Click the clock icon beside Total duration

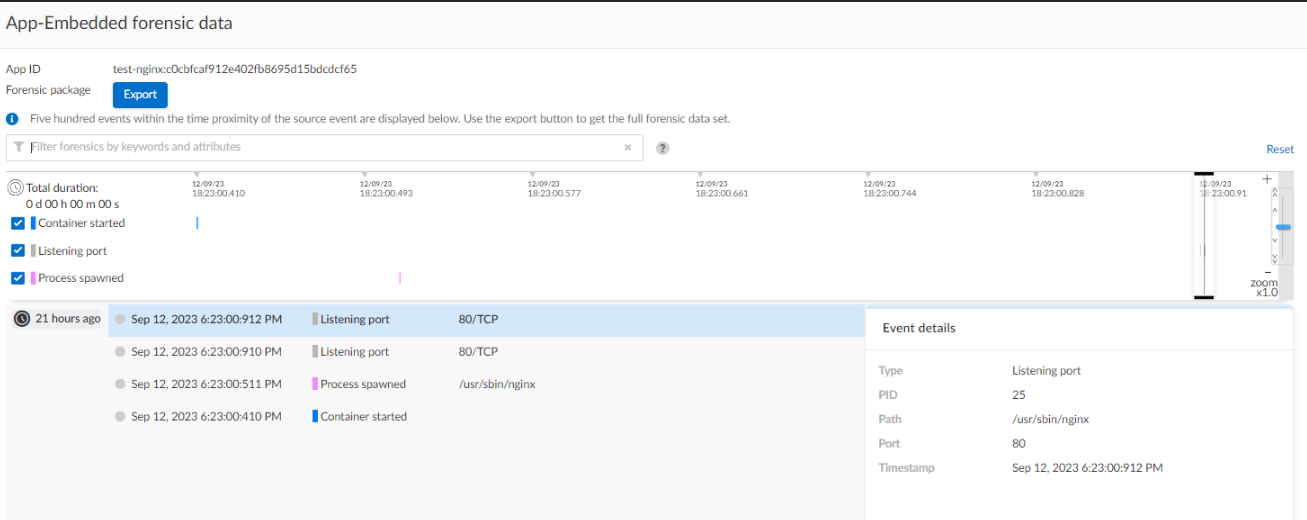pos(16,187)
